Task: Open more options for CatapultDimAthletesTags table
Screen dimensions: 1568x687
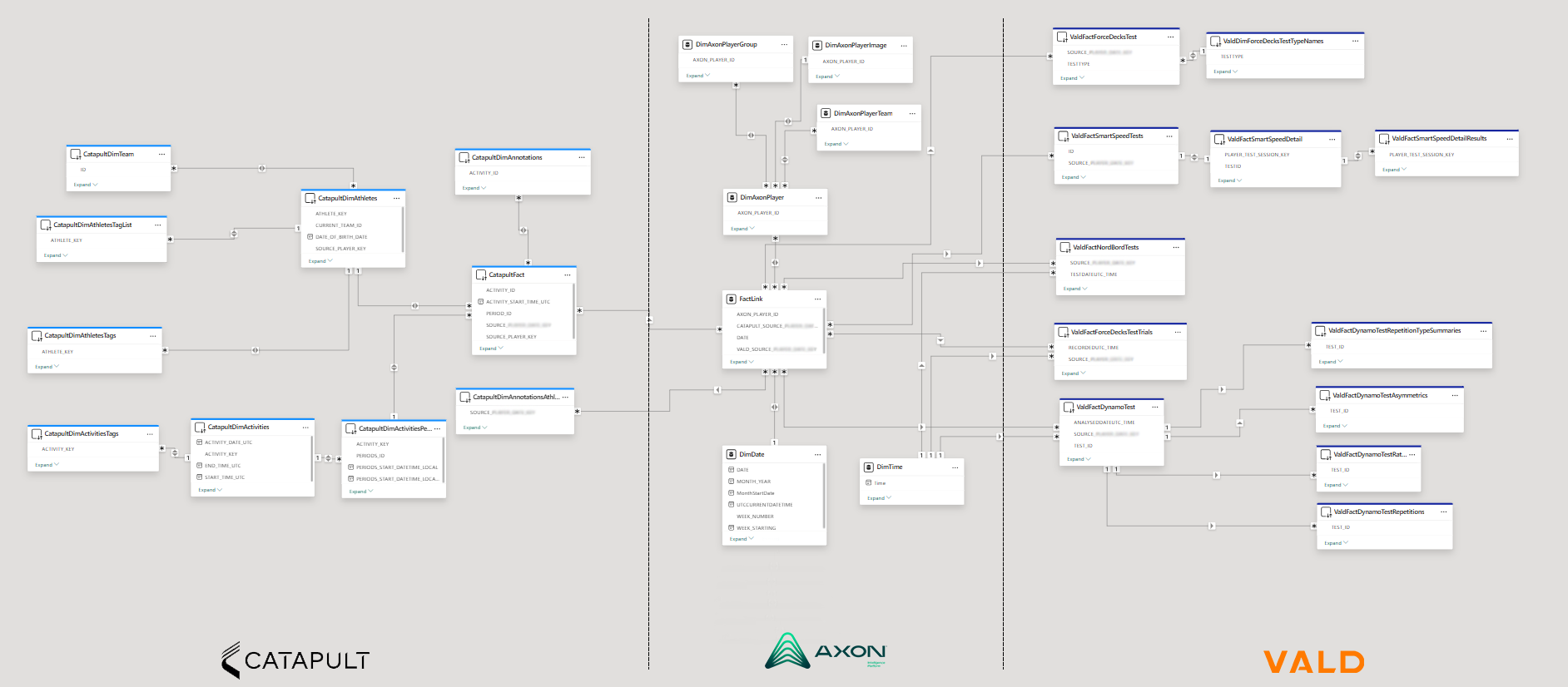Action: (x=152, y=336)
